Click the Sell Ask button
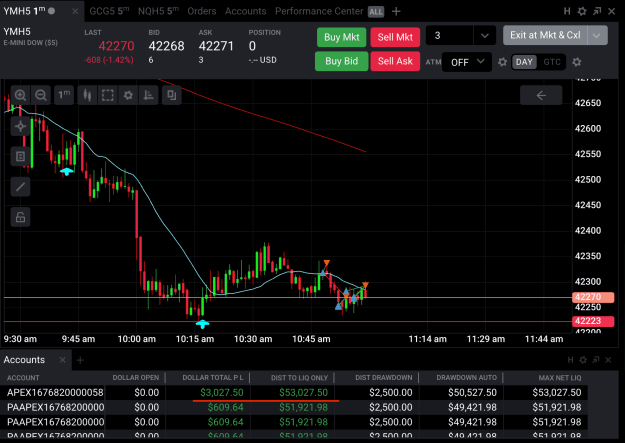625x443 pixels. (x=395, y=61)
